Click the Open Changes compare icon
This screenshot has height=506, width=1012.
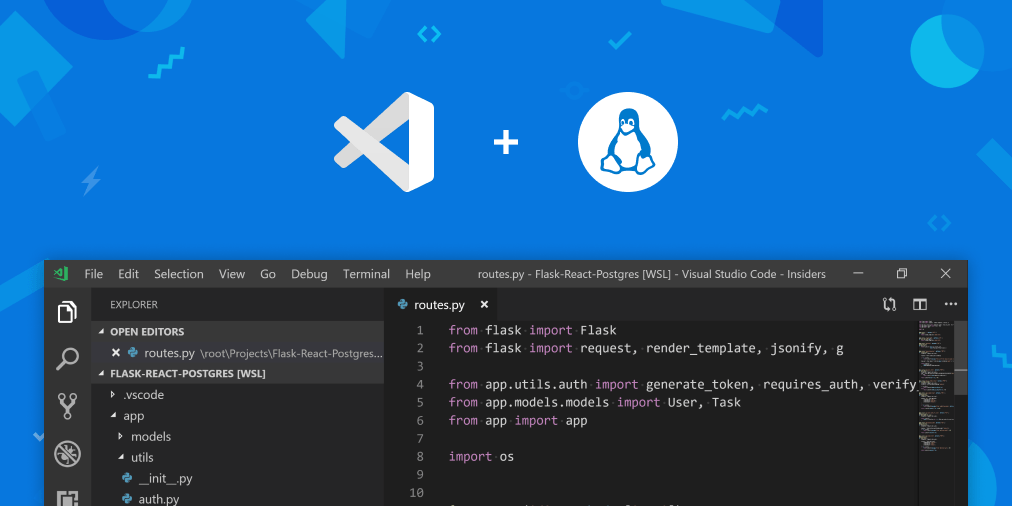[889, 305]
